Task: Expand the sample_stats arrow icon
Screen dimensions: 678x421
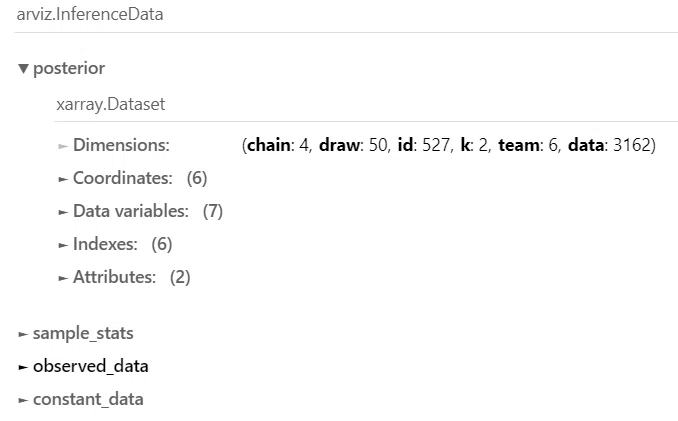Action: pos(23,334)
